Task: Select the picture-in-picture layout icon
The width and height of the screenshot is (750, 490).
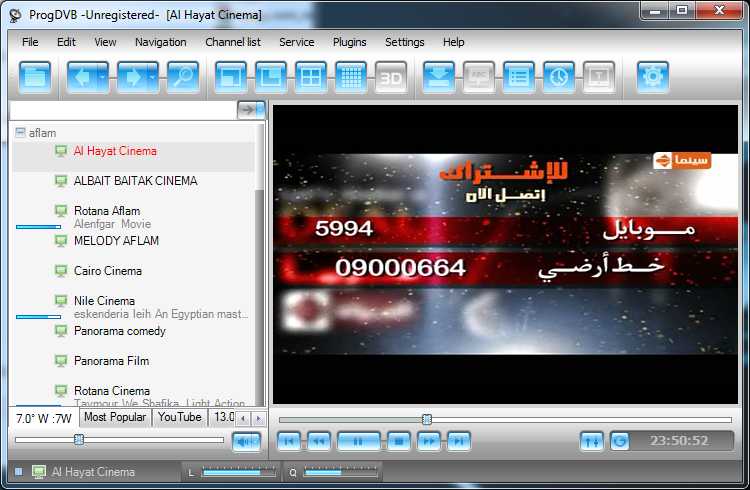Action: click(271, 77)
